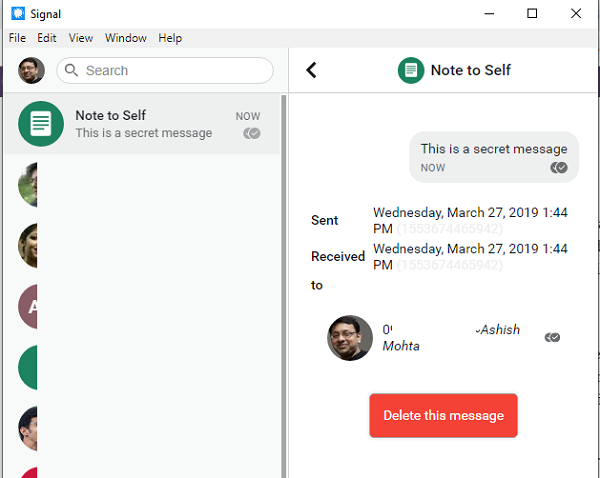Open the File menu
The width and height of the screenshot is (600, 478).
click(17, 38)
